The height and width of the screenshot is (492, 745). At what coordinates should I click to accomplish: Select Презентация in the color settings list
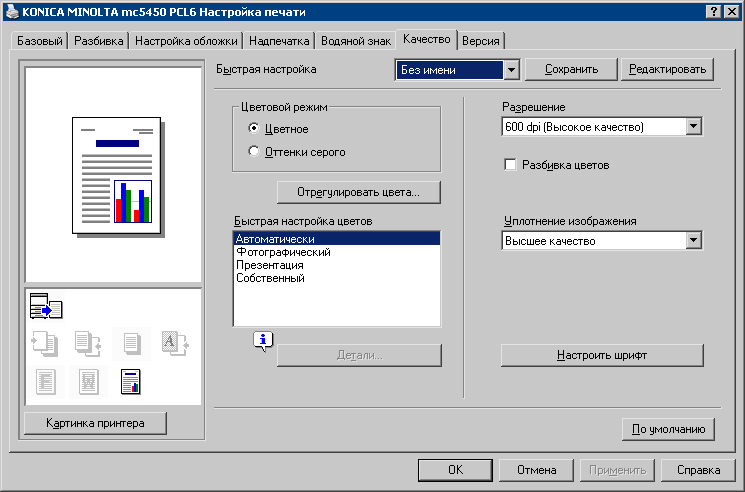[x=337, y=265]
